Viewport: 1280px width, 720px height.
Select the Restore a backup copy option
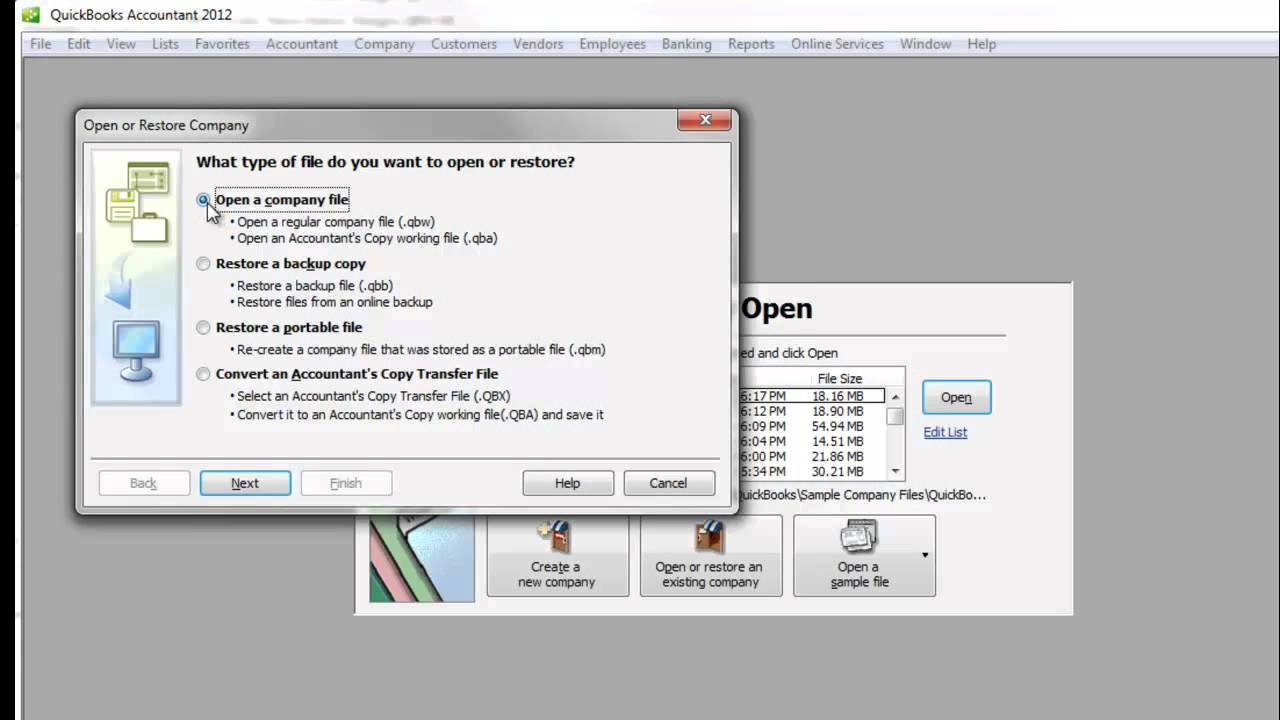[204, 264]
